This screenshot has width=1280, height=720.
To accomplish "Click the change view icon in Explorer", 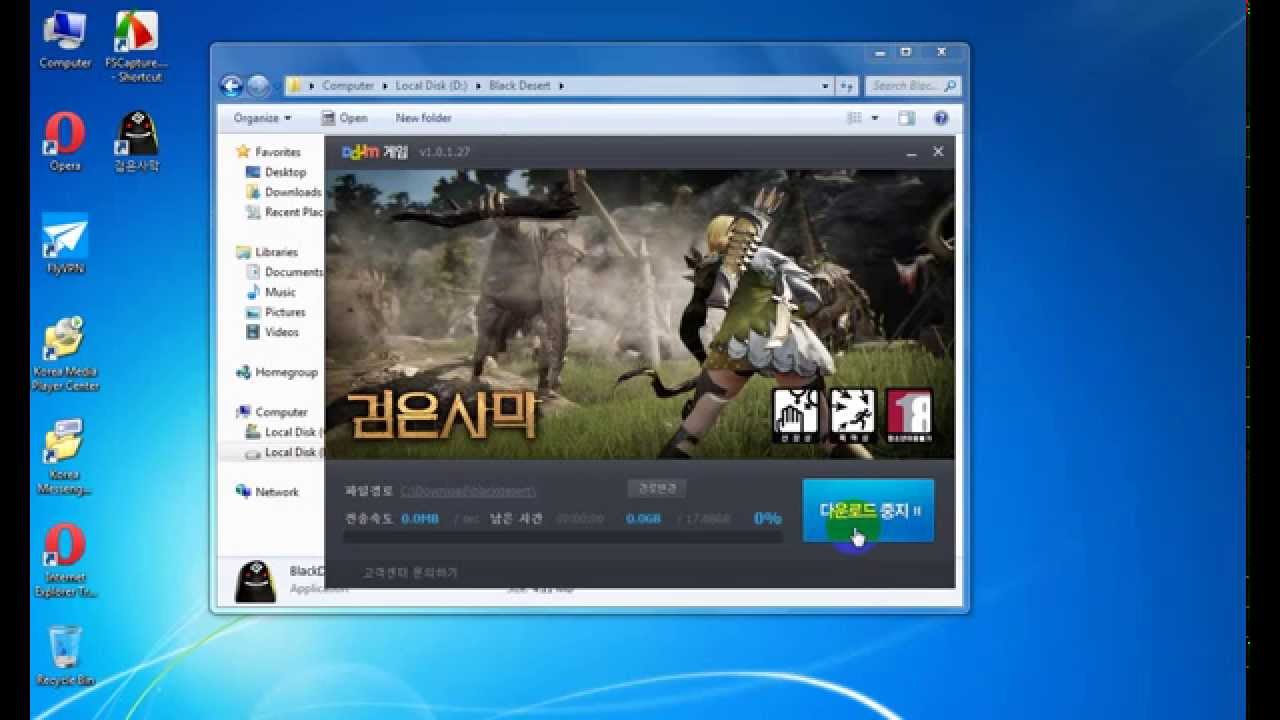I will [x=855, y=118].
